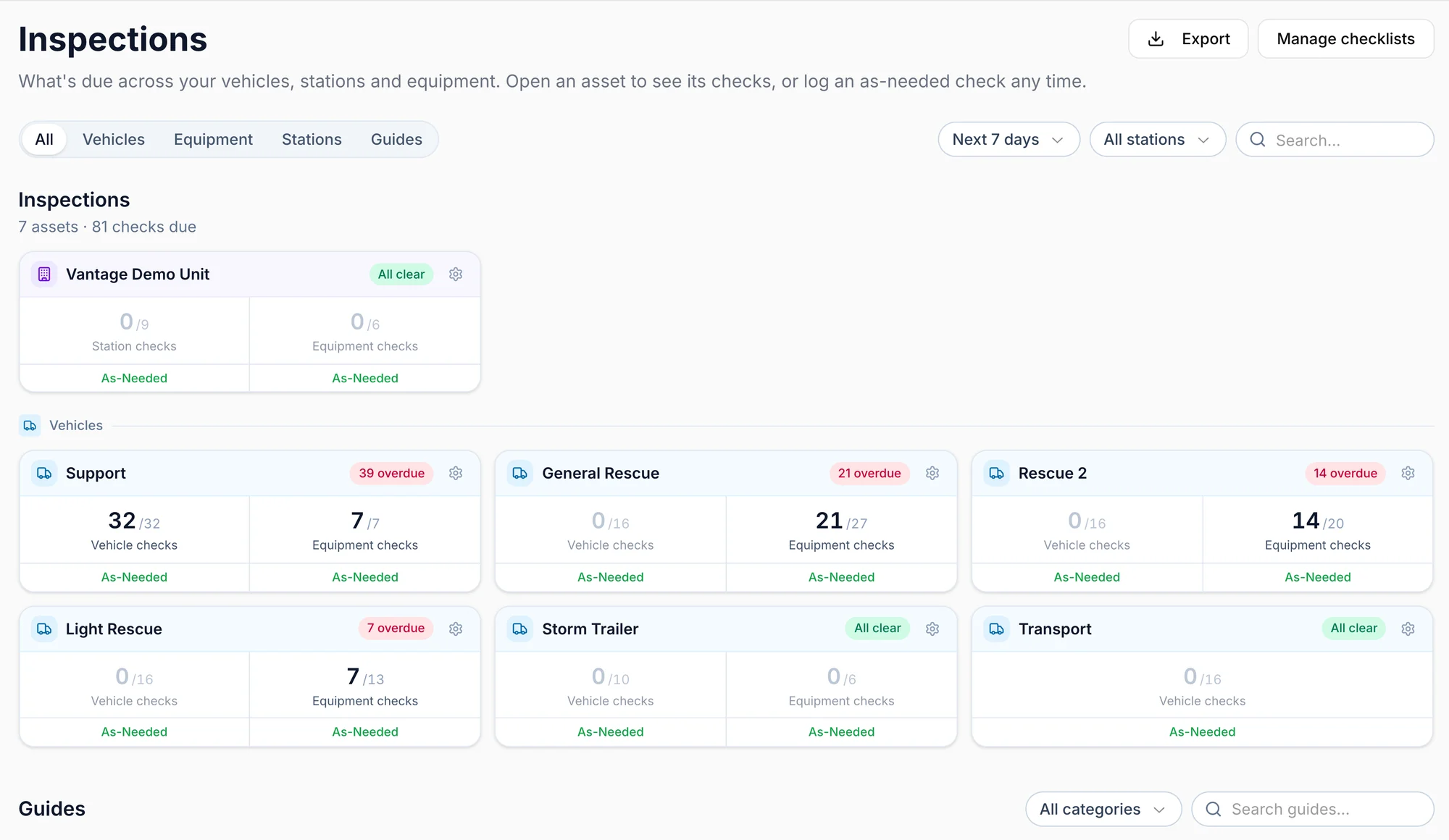Open settings gear on Rescue 2 card
Image resolution: width=1449 pixels, height=840 pixels.
pyautogui.click(x=1408, y=474)
